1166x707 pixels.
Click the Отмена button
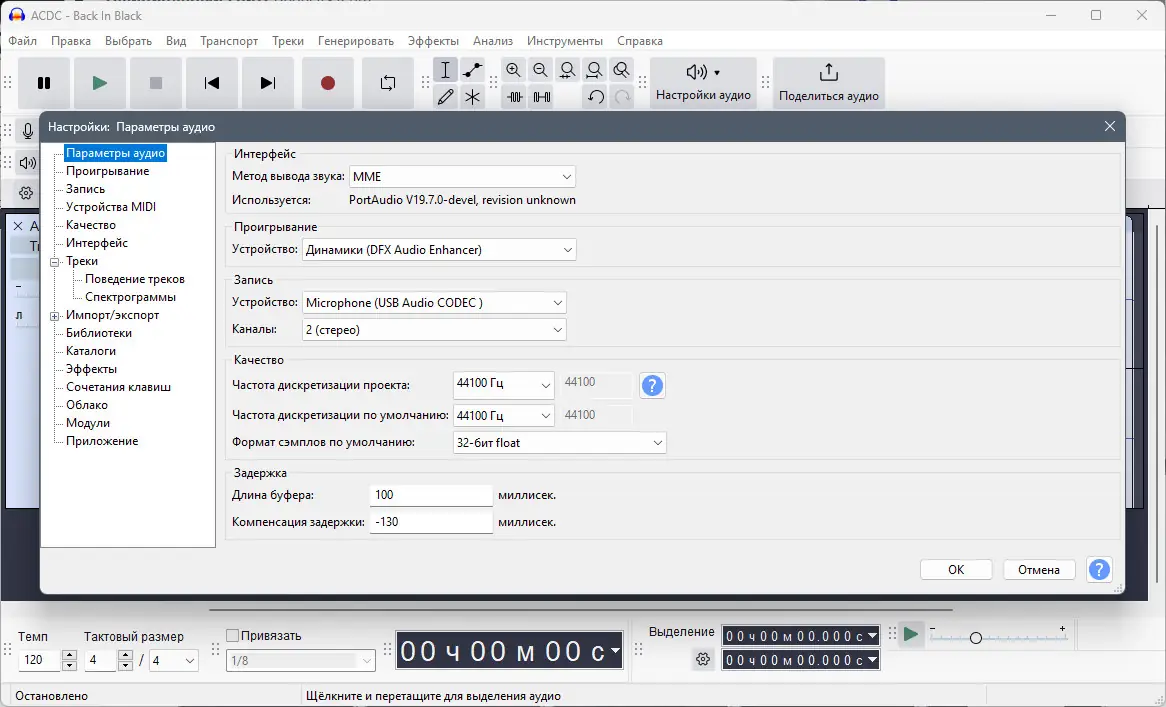click(x=1038, y=569)
